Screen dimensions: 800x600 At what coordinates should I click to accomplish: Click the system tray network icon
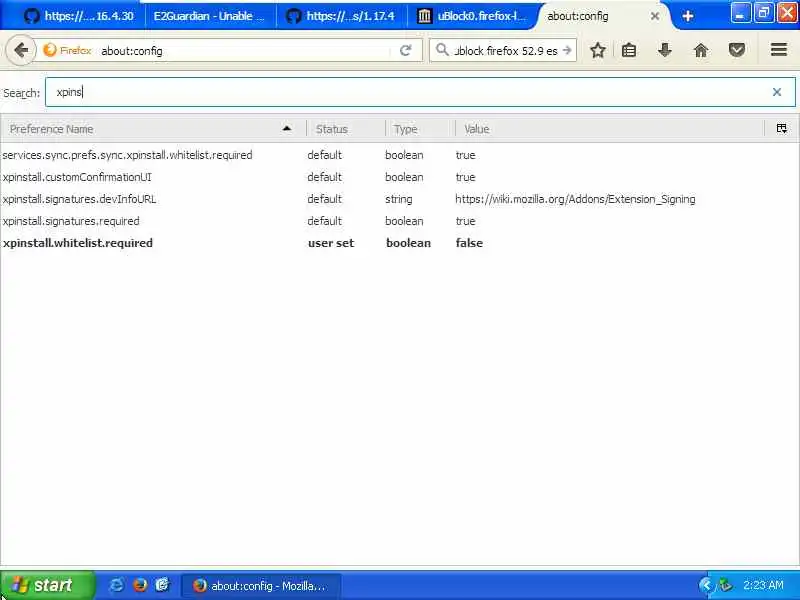point(725,585)
